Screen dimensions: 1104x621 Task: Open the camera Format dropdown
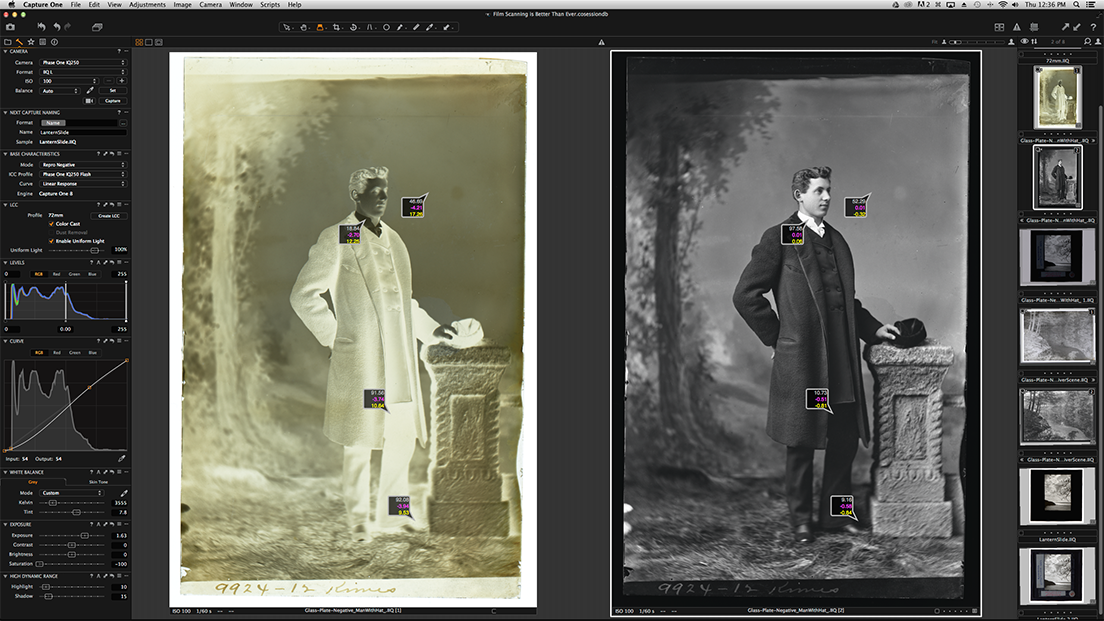pos(82,72)
